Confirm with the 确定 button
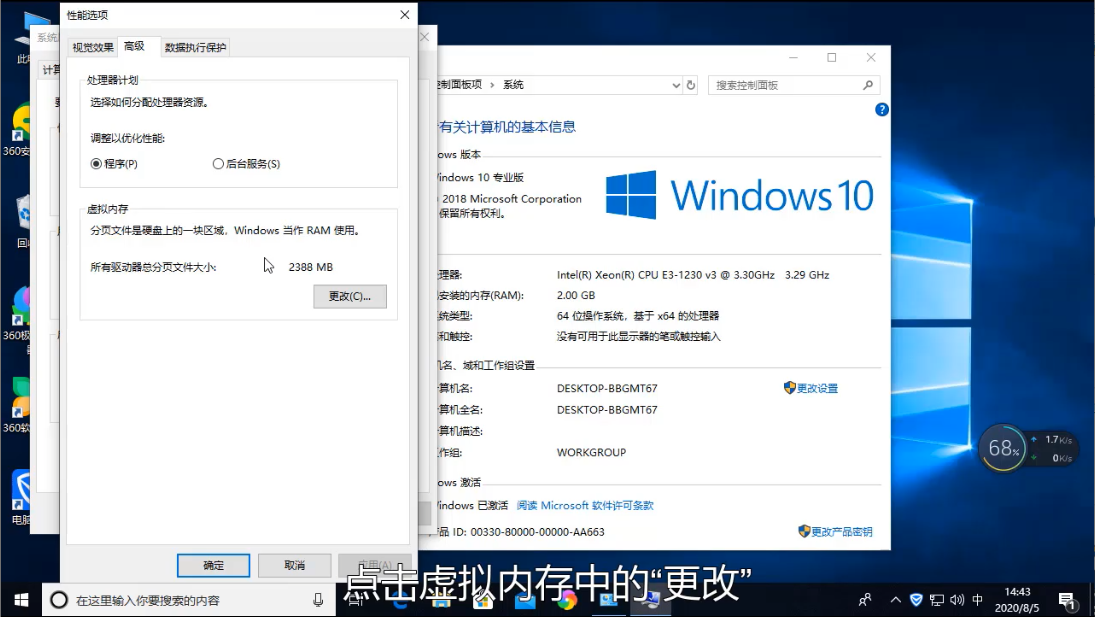Screen dimensions: 1095x617 214,565
